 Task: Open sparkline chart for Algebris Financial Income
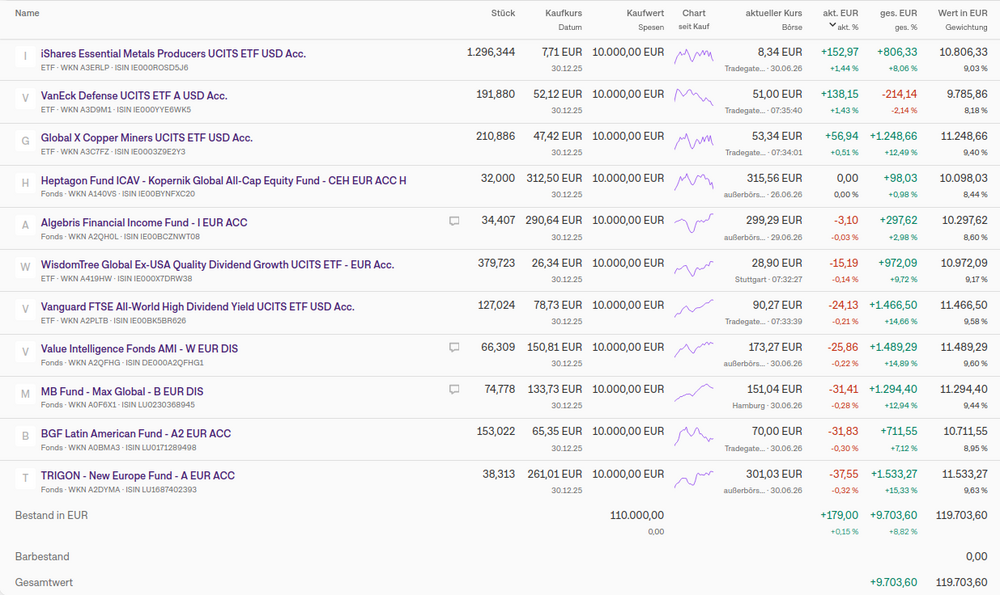[x=694, y=224]
